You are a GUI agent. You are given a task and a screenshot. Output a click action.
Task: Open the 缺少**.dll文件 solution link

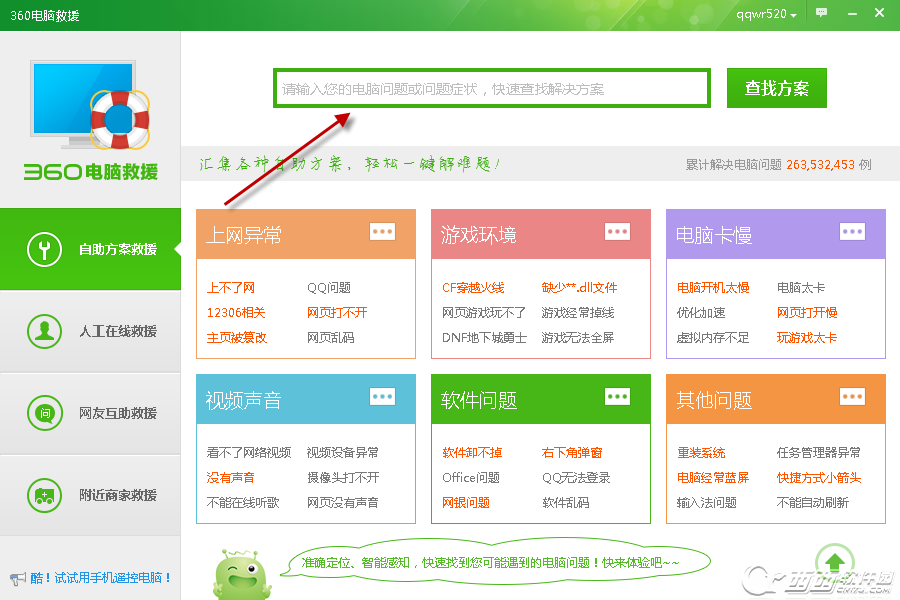(x=579, y=288)
